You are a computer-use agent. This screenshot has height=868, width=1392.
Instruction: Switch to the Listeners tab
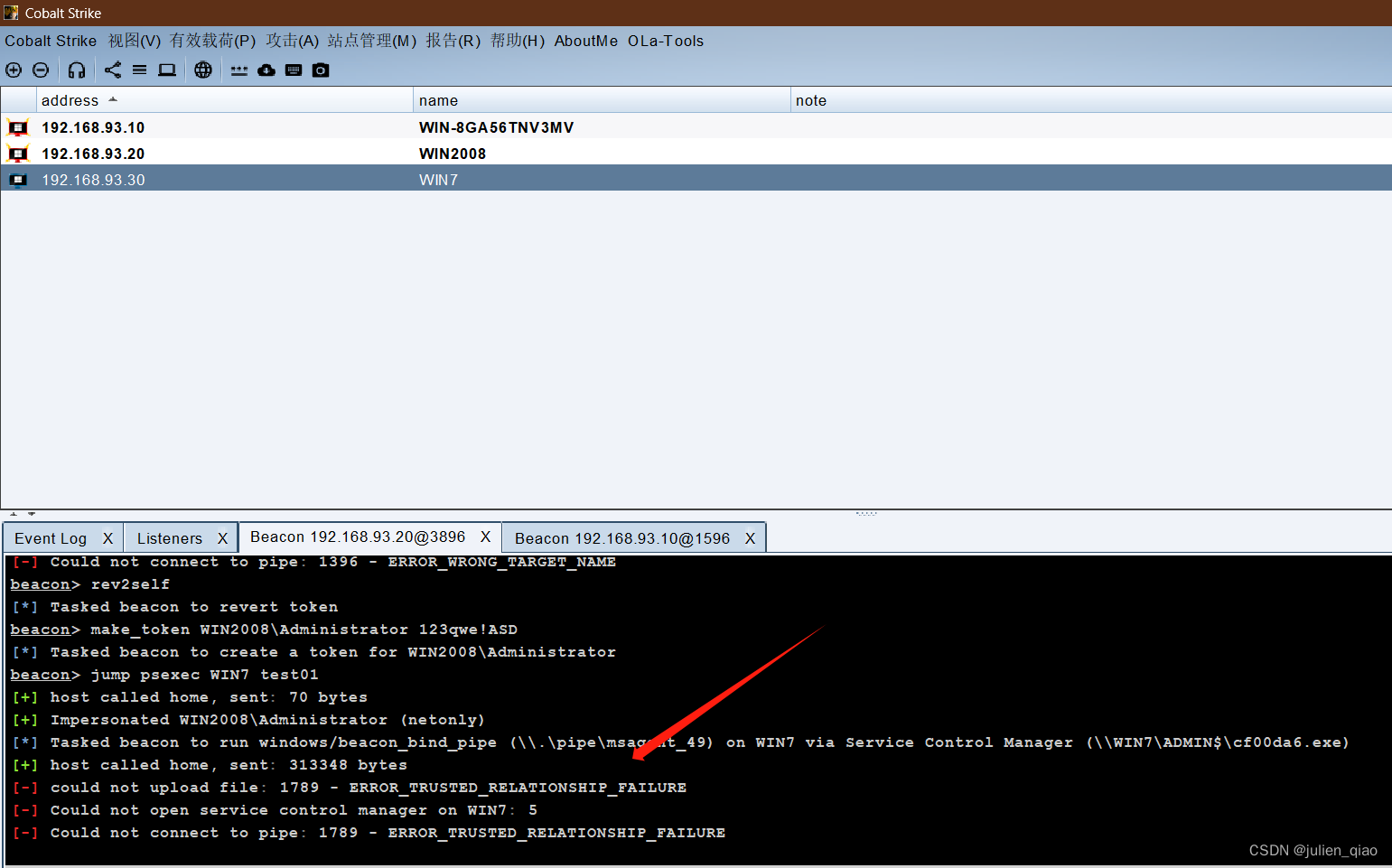pos(170,538)
